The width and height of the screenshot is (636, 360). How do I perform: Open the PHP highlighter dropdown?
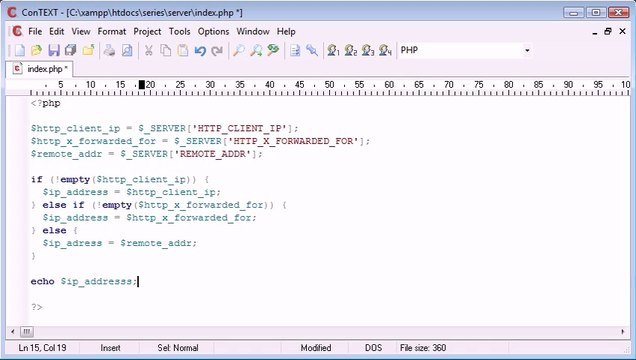pyautogui.click(x=527, y=50)
